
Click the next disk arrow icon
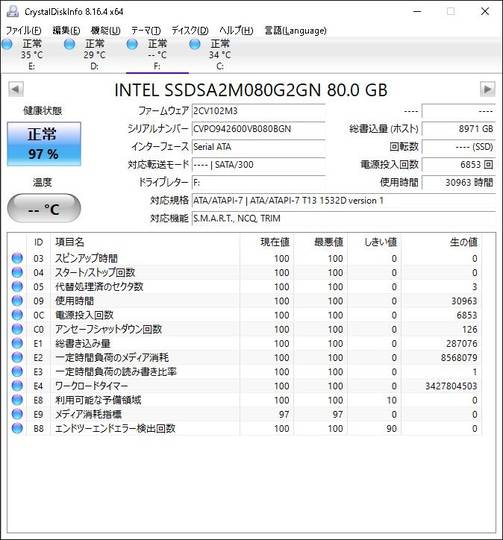(488, 89)
